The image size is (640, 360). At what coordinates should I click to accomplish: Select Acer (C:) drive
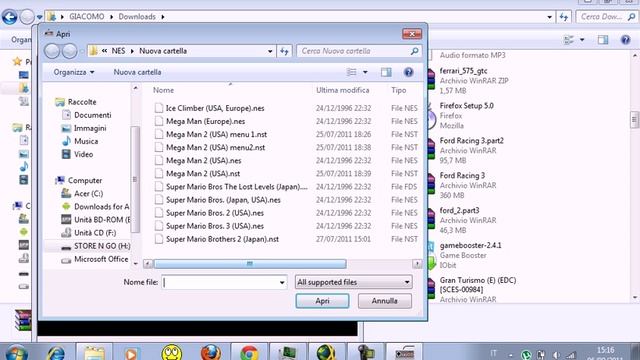click(x=82, y=193)
